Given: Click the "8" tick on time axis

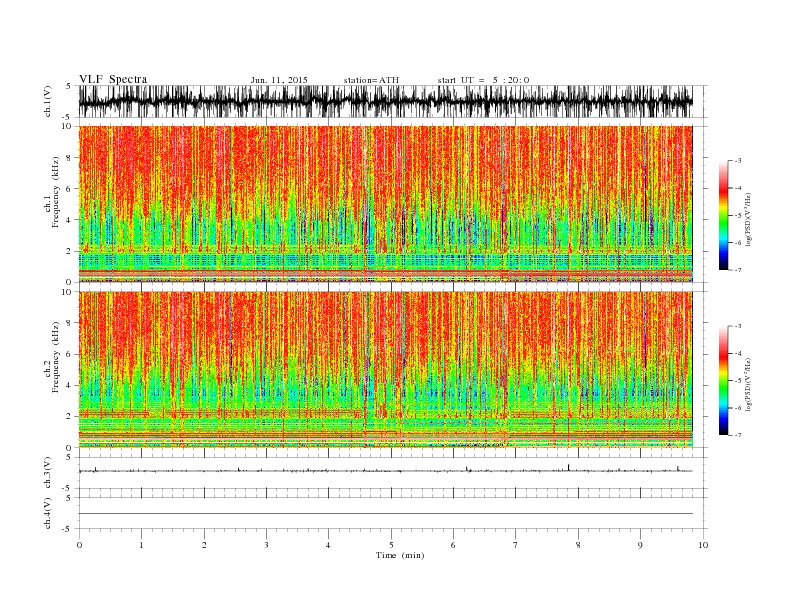Looking at the screenshot, I should point(578,545).
